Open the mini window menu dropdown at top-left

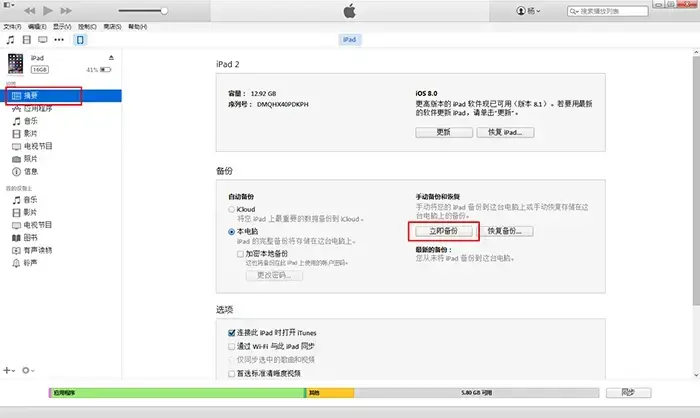9,5
